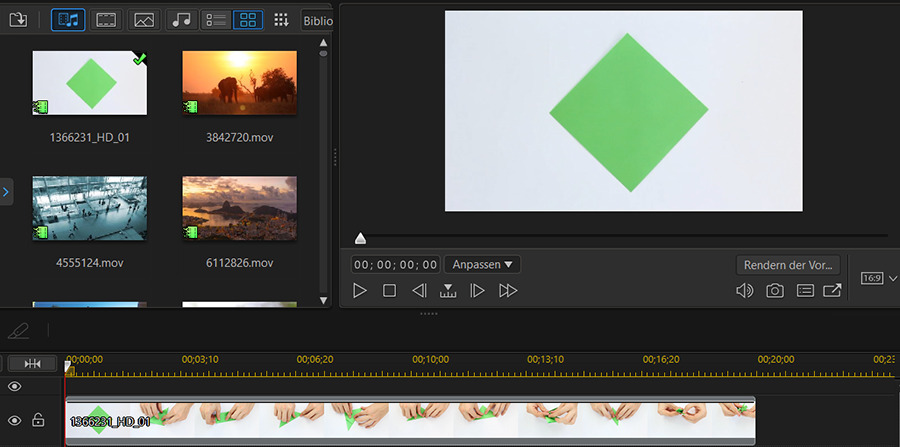The image size is (900, 447).
Task: Play the preview
Action: pyautogui.click(x=360, y=291)
